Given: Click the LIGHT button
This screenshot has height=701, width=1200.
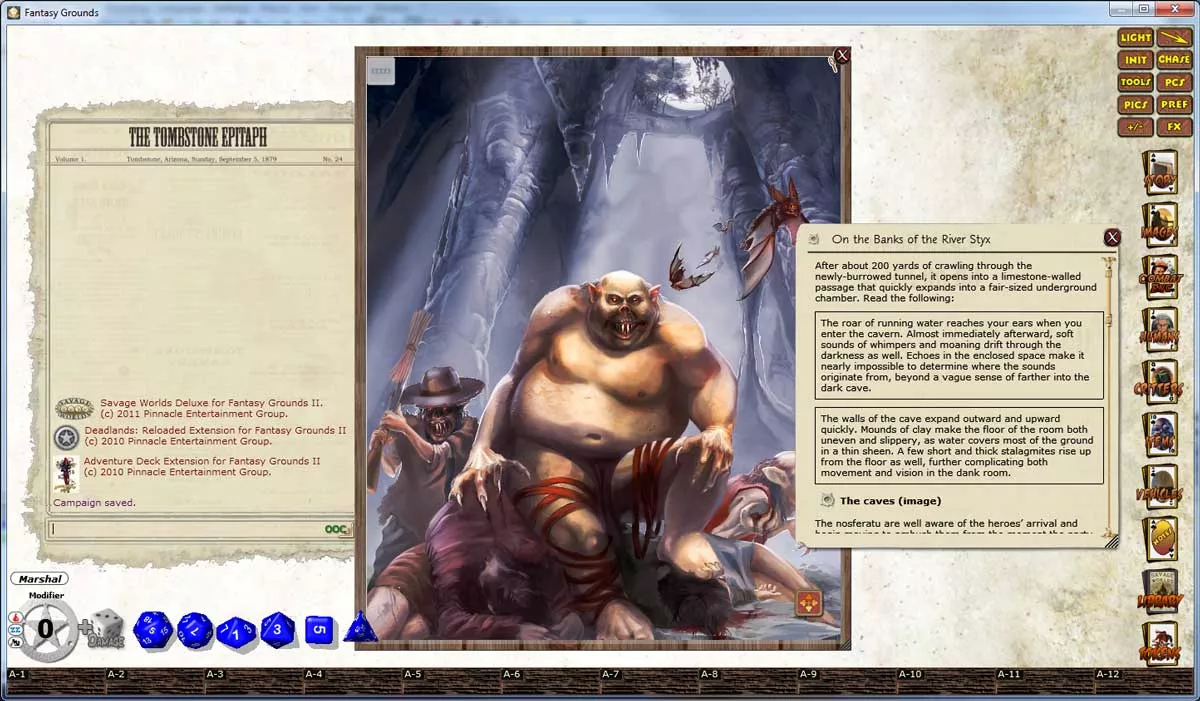Looking at the screenshot, I should [x=1136, y=38].
